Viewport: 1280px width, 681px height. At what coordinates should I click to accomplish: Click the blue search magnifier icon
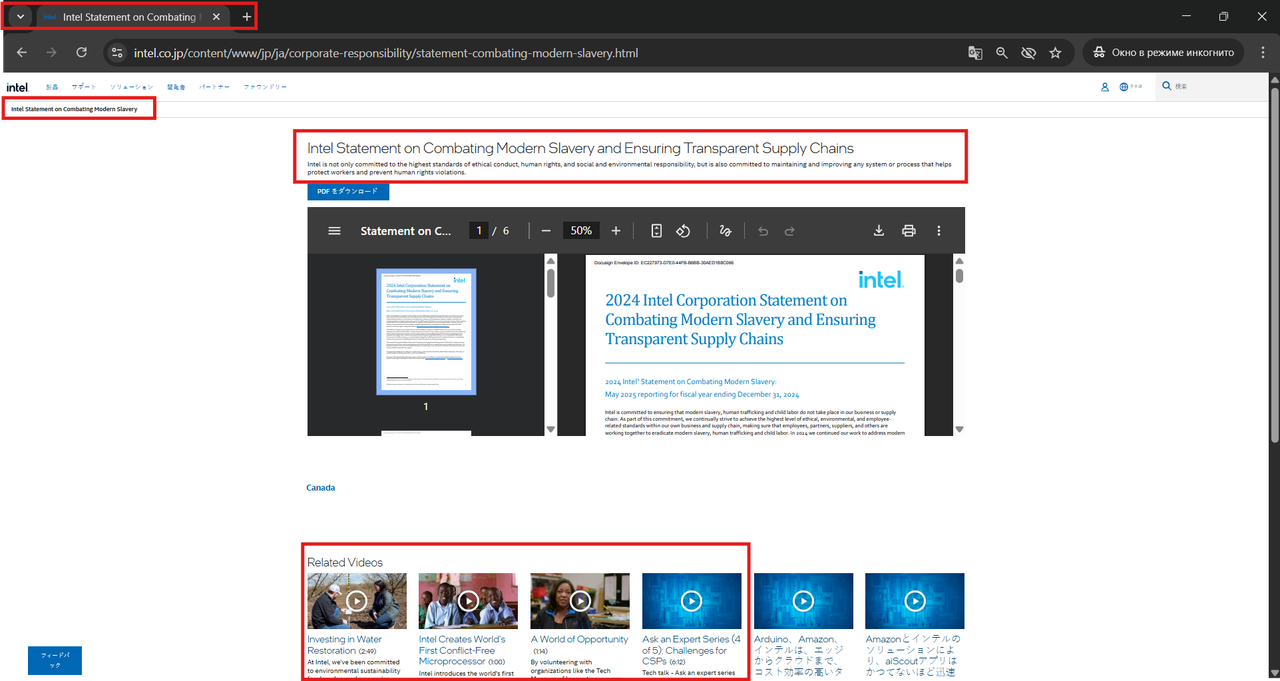[x=1166, y=87]
